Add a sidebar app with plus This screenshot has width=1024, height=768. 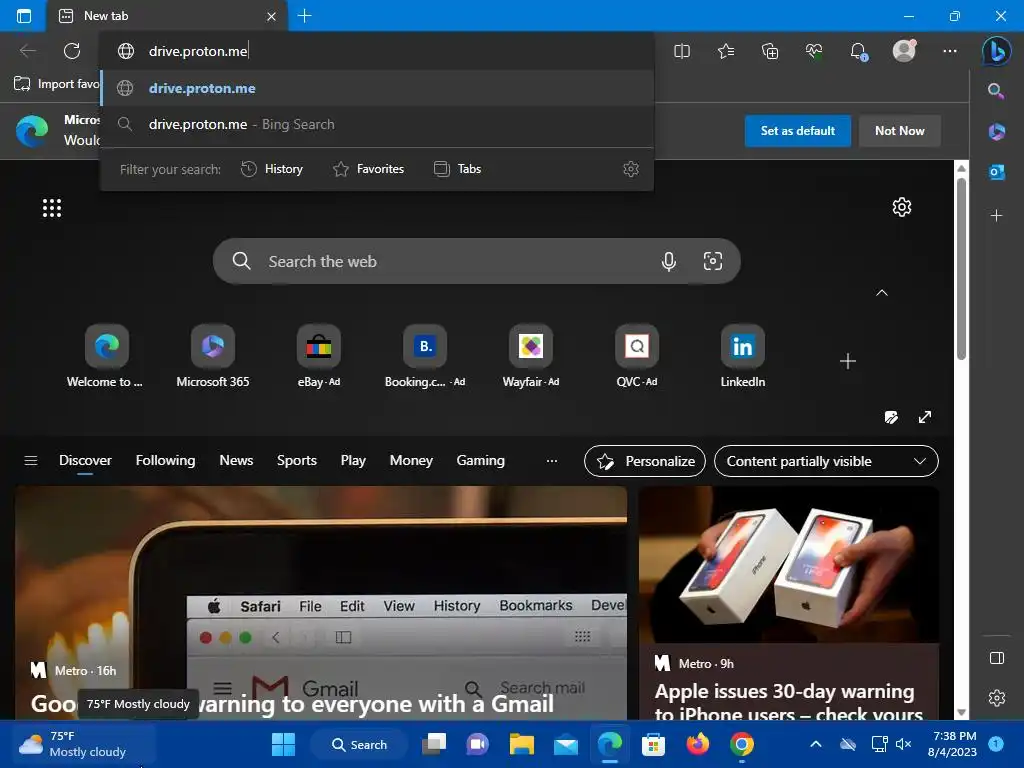click(x=996, y=215)
